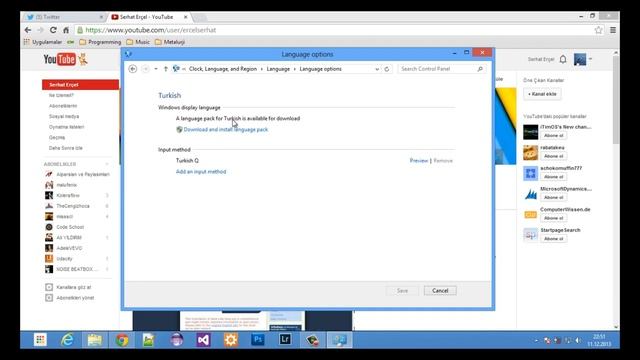This screenshot has width=640, height=360.
Task: Open the ComputerWissen.de channel thumbnail
Action: (x=530, y=215)
